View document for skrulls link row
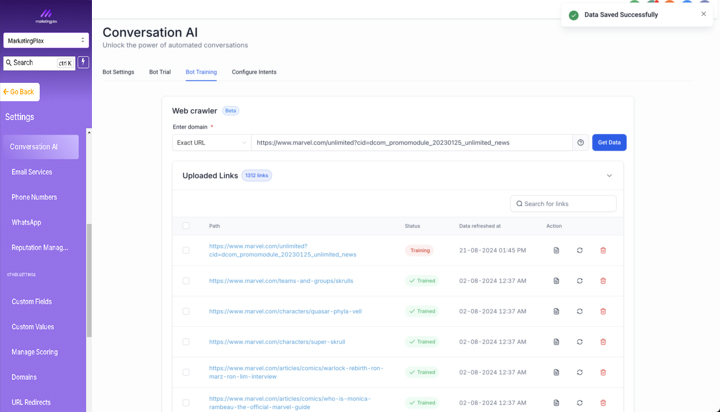 [556, 281]
